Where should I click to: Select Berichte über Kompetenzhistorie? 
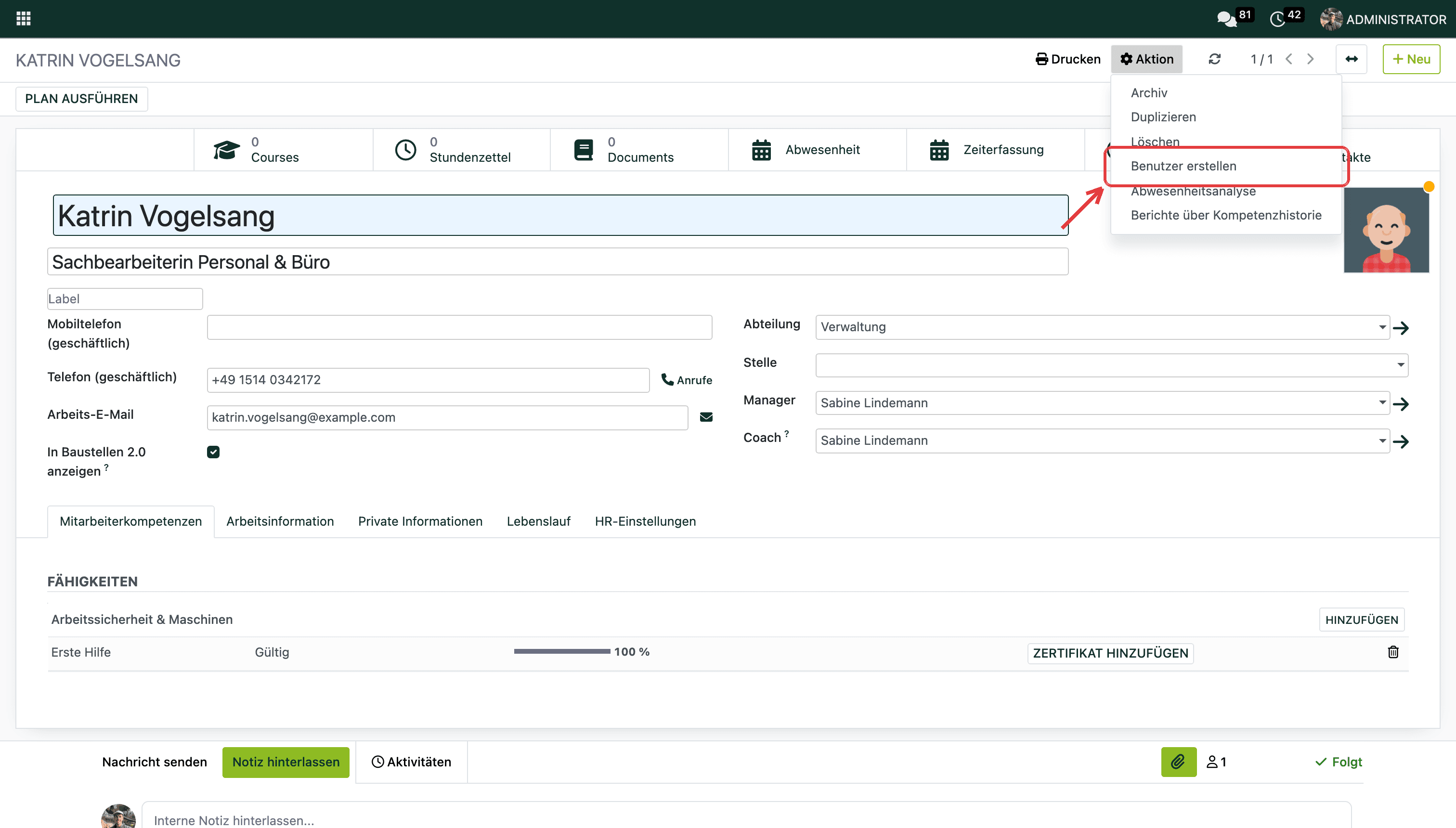[1226, 215]
